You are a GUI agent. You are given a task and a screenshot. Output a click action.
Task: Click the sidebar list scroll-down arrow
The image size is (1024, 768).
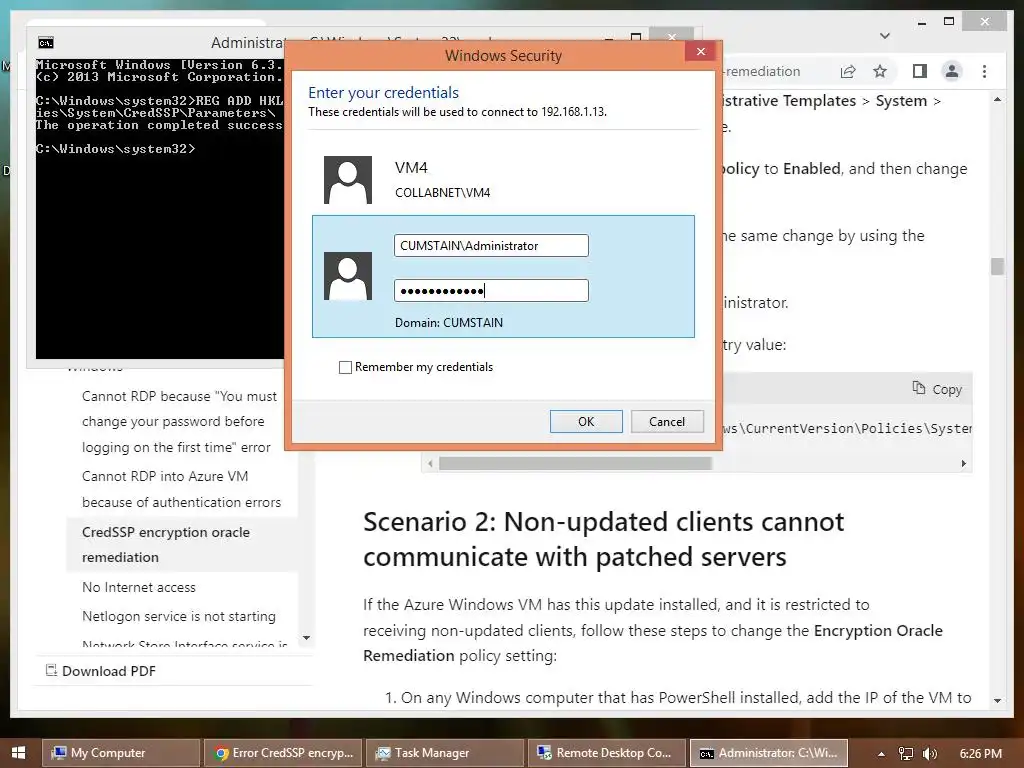[x=306, y=637]
